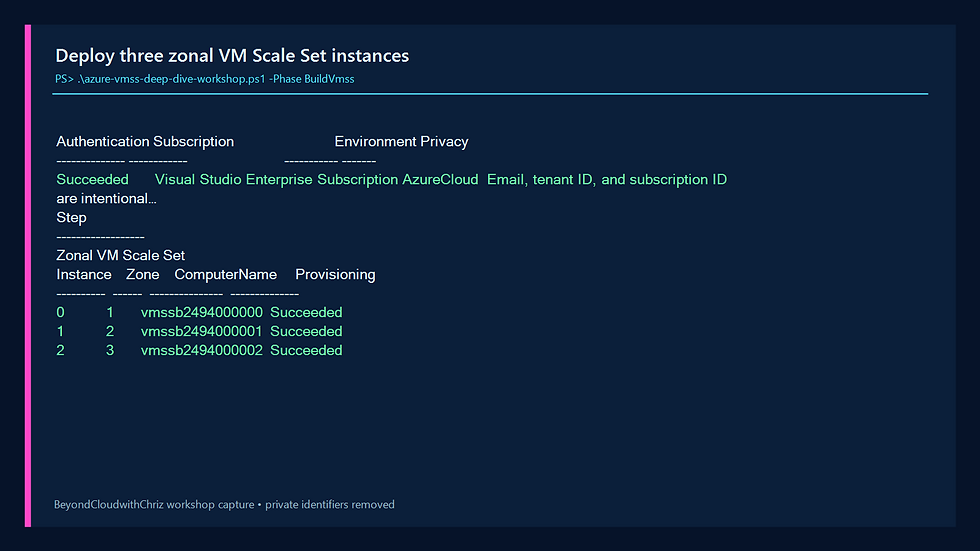Click 'Succeeded' in the vmssb2494000000 row
This screenshot has width=980, height=551.
pyautogui.click(x=306, y=312)
